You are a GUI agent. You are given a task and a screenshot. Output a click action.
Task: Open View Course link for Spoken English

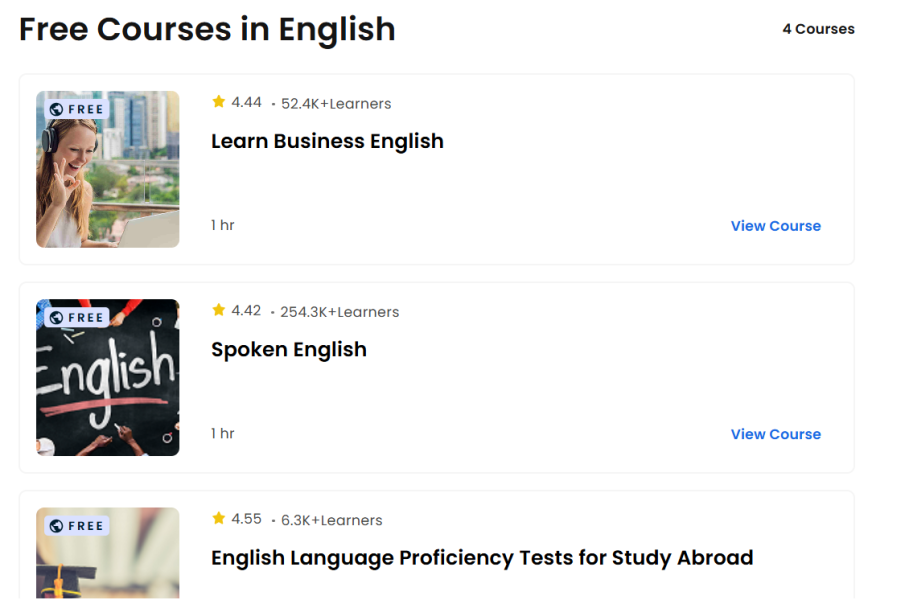pos(775,434)
